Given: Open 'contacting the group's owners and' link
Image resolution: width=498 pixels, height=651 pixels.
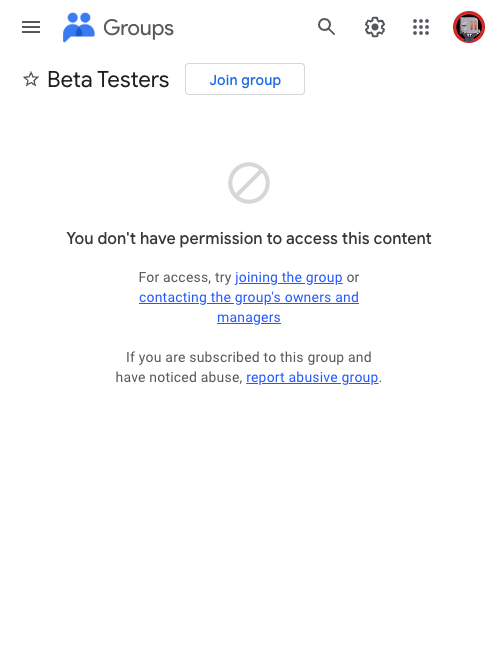Looking at the screenshot, I should (249, 297).
